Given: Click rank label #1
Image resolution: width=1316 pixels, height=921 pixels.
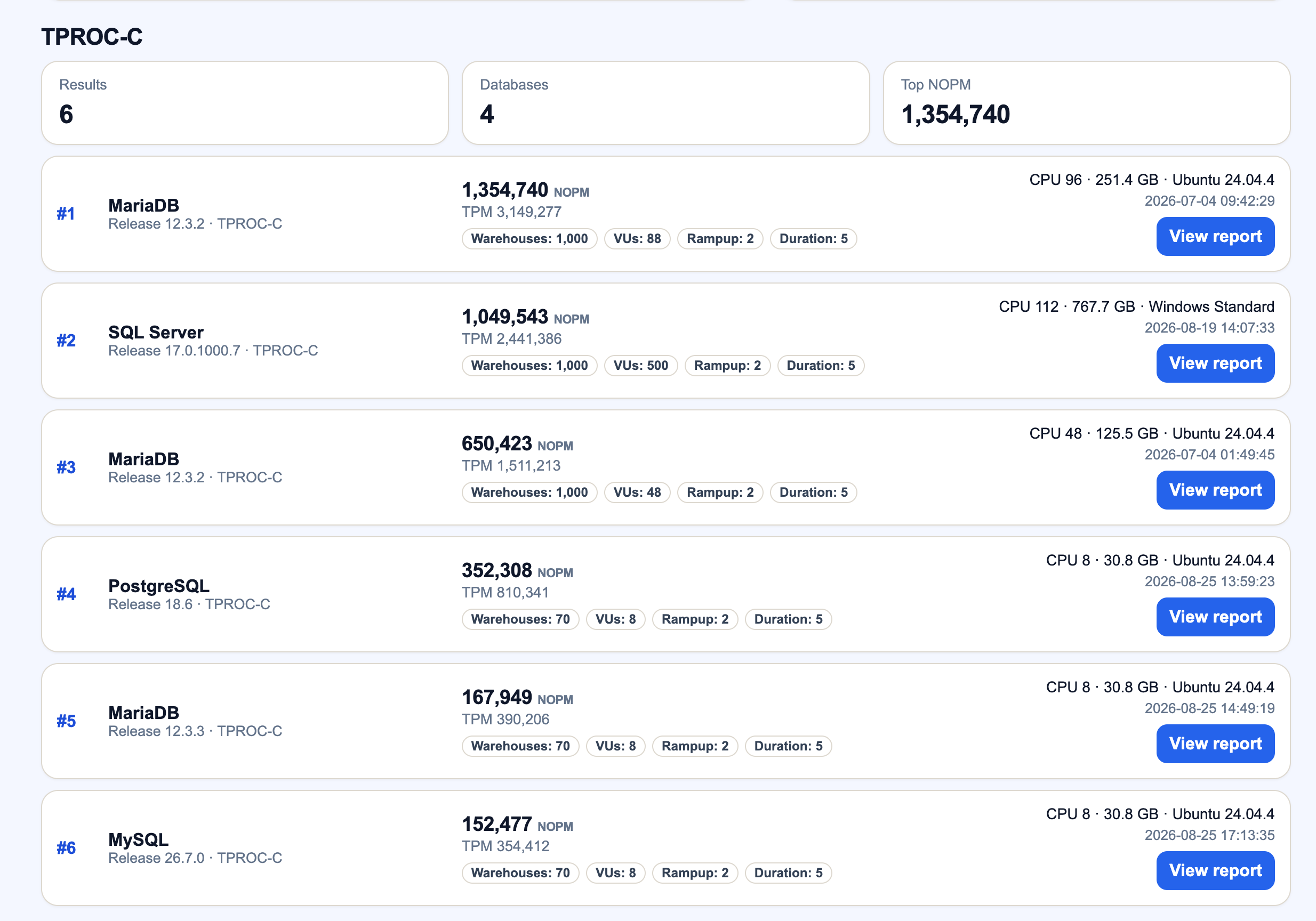Looking at the screenshot, I should (66, 214).
